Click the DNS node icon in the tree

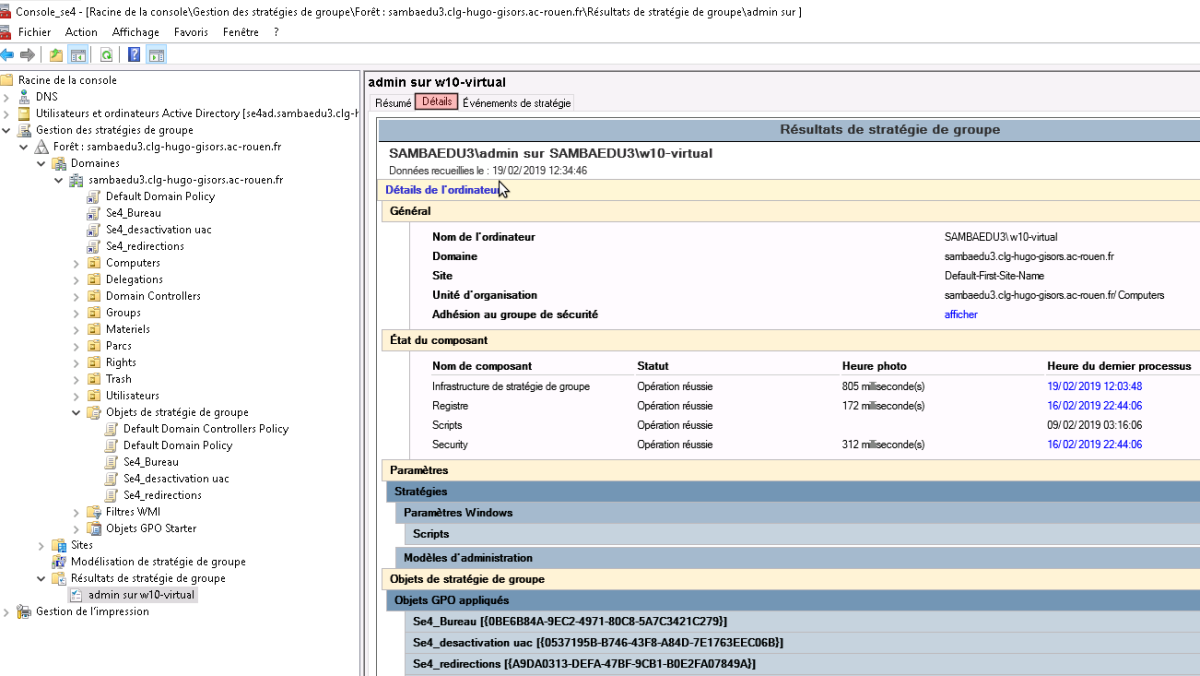click(25, 97)
